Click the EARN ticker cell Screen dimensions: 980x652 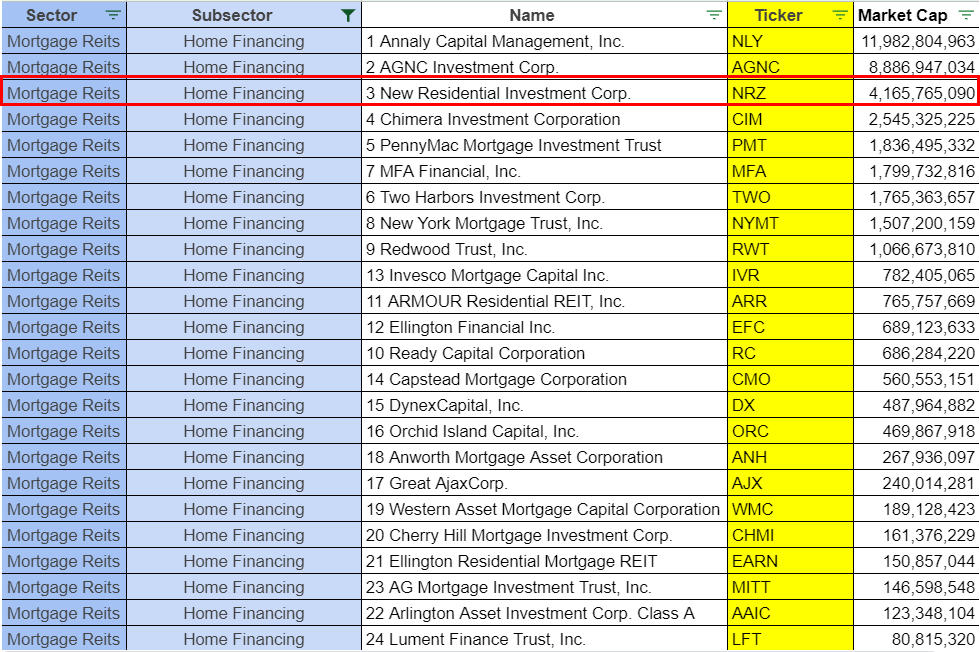[791, 561]
